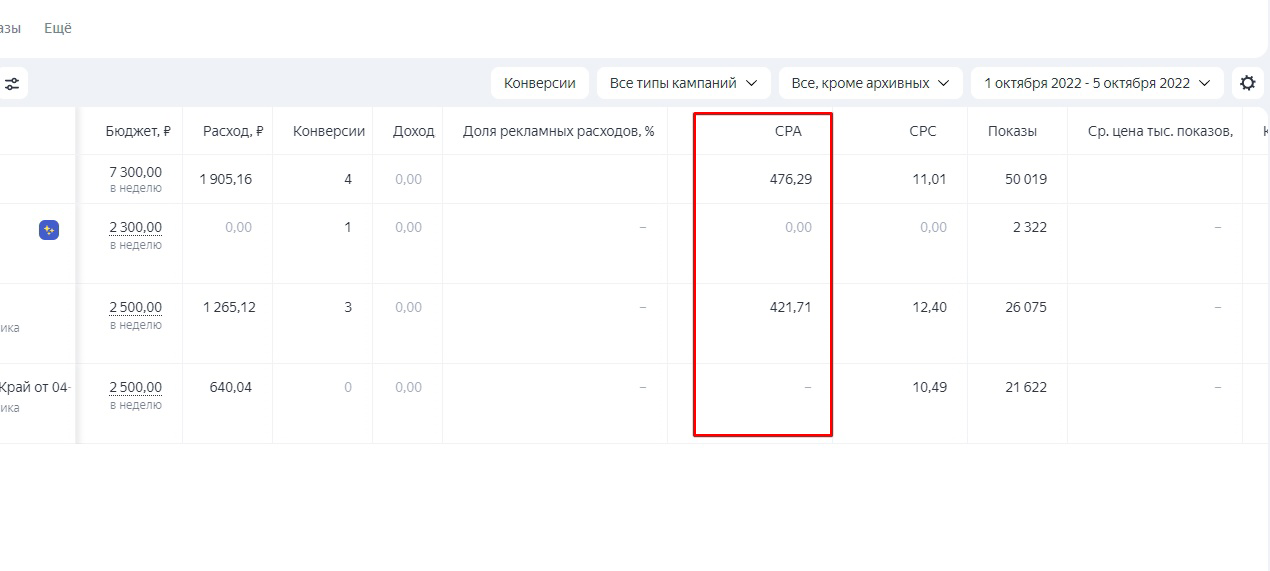Click the spend value 640,04
This screenshot has width=1270, height=571.
point(230,387)
